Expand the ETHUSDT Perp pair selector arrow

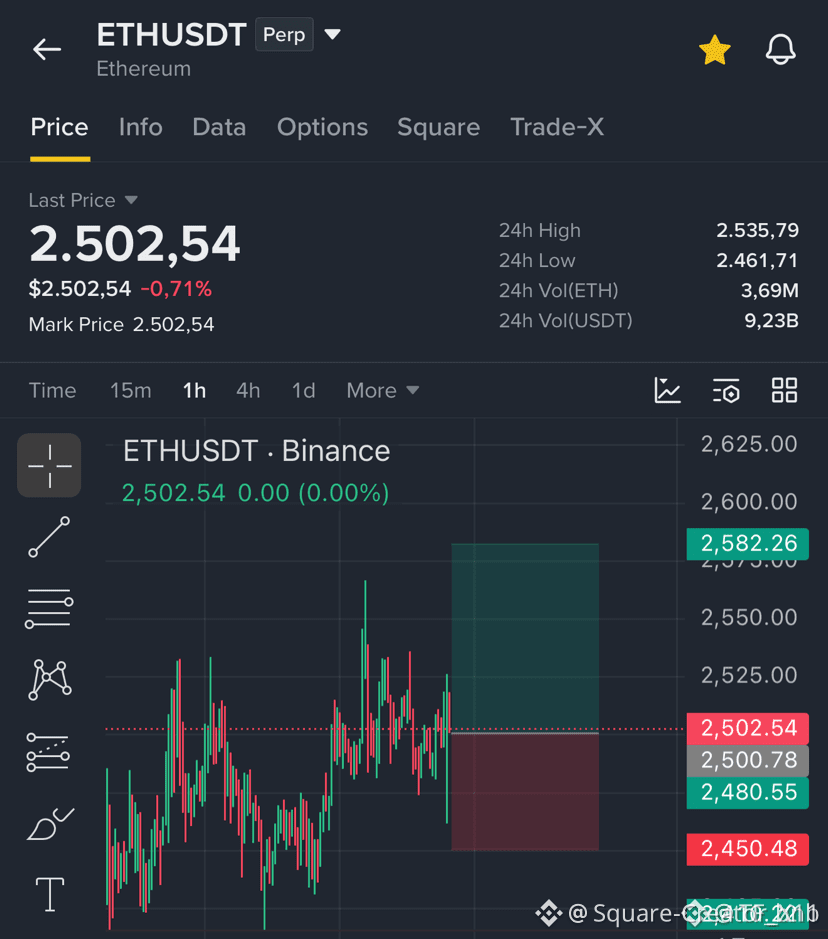click(332, 34)
